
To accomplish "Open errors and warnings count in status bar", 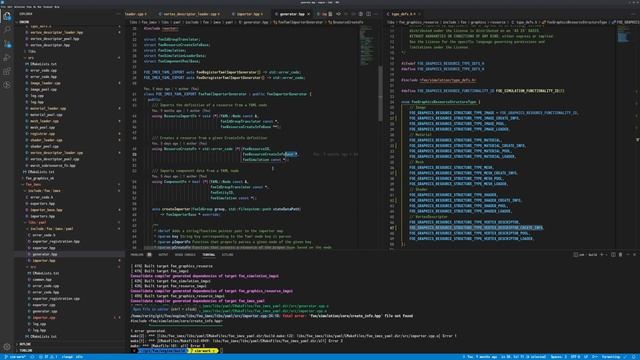I will pos(49,357).
